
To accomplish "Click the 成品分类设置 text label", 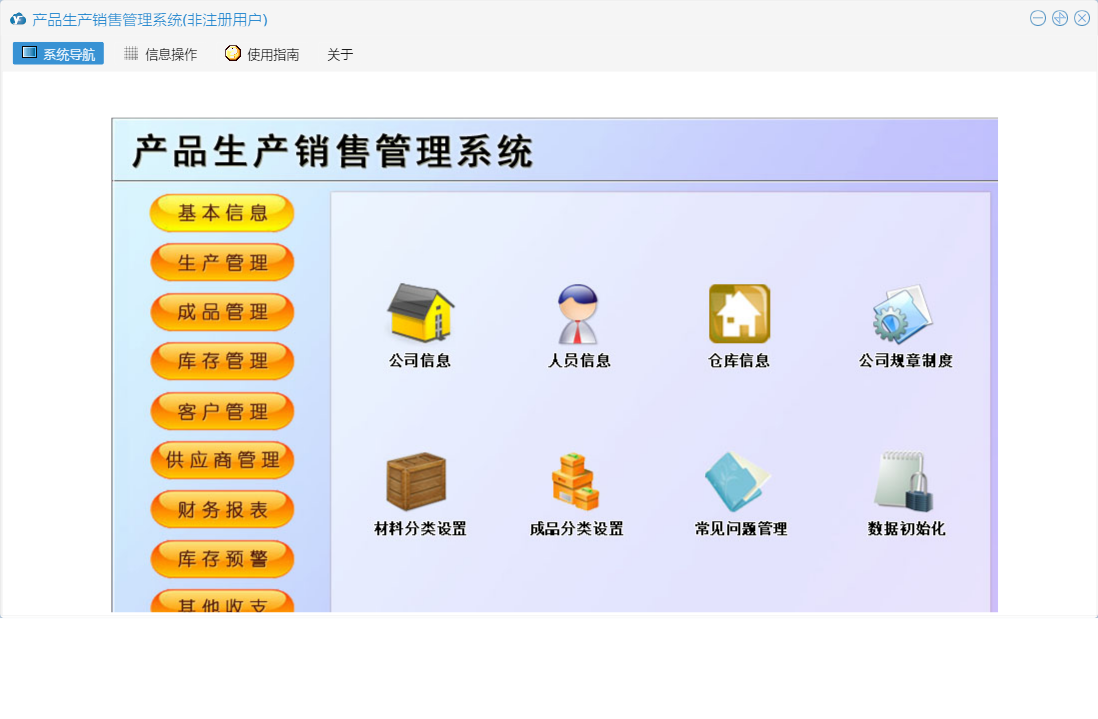I will [x=576, y=529].
